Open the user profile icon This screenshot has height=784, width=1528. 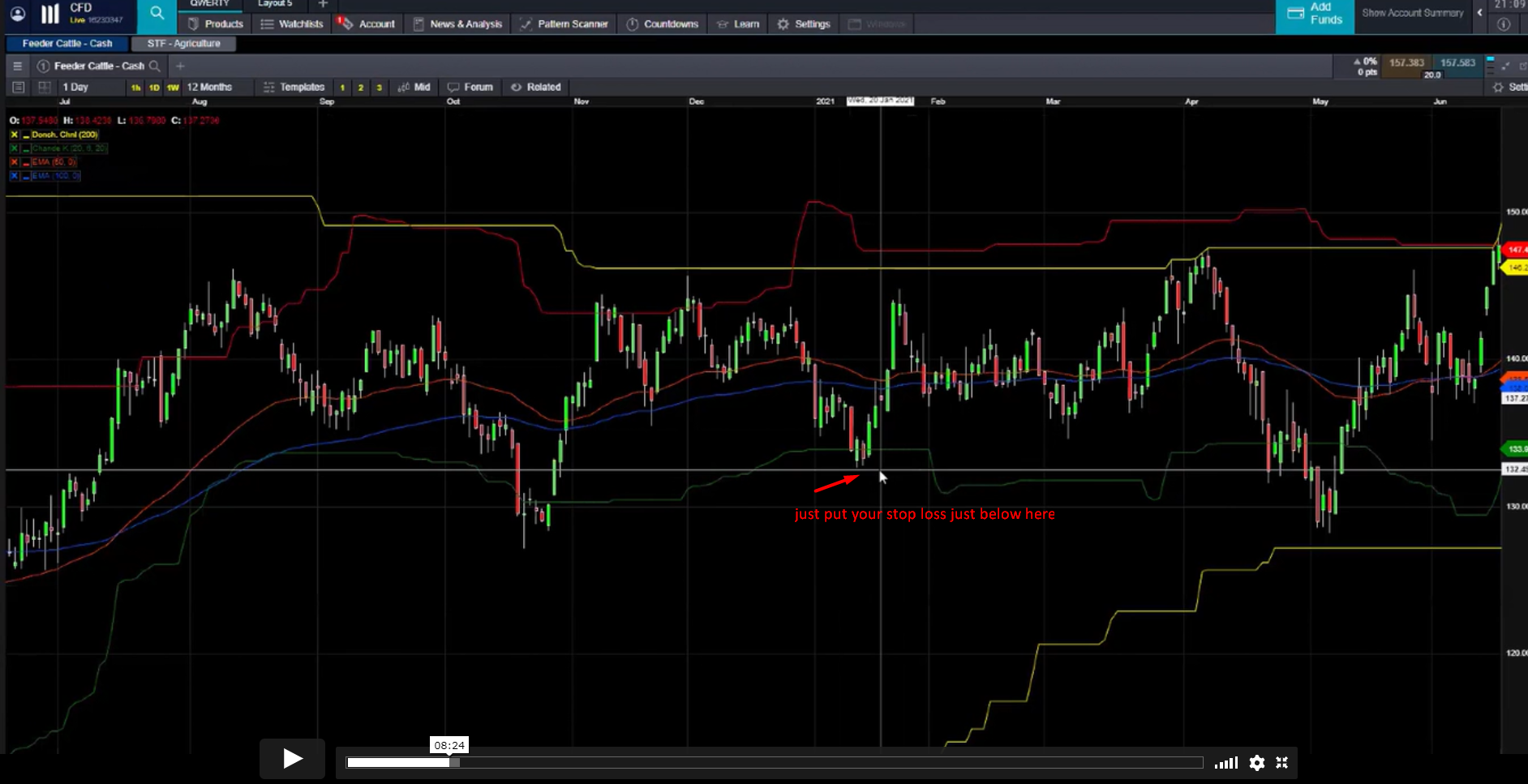[x=18, y=14]
